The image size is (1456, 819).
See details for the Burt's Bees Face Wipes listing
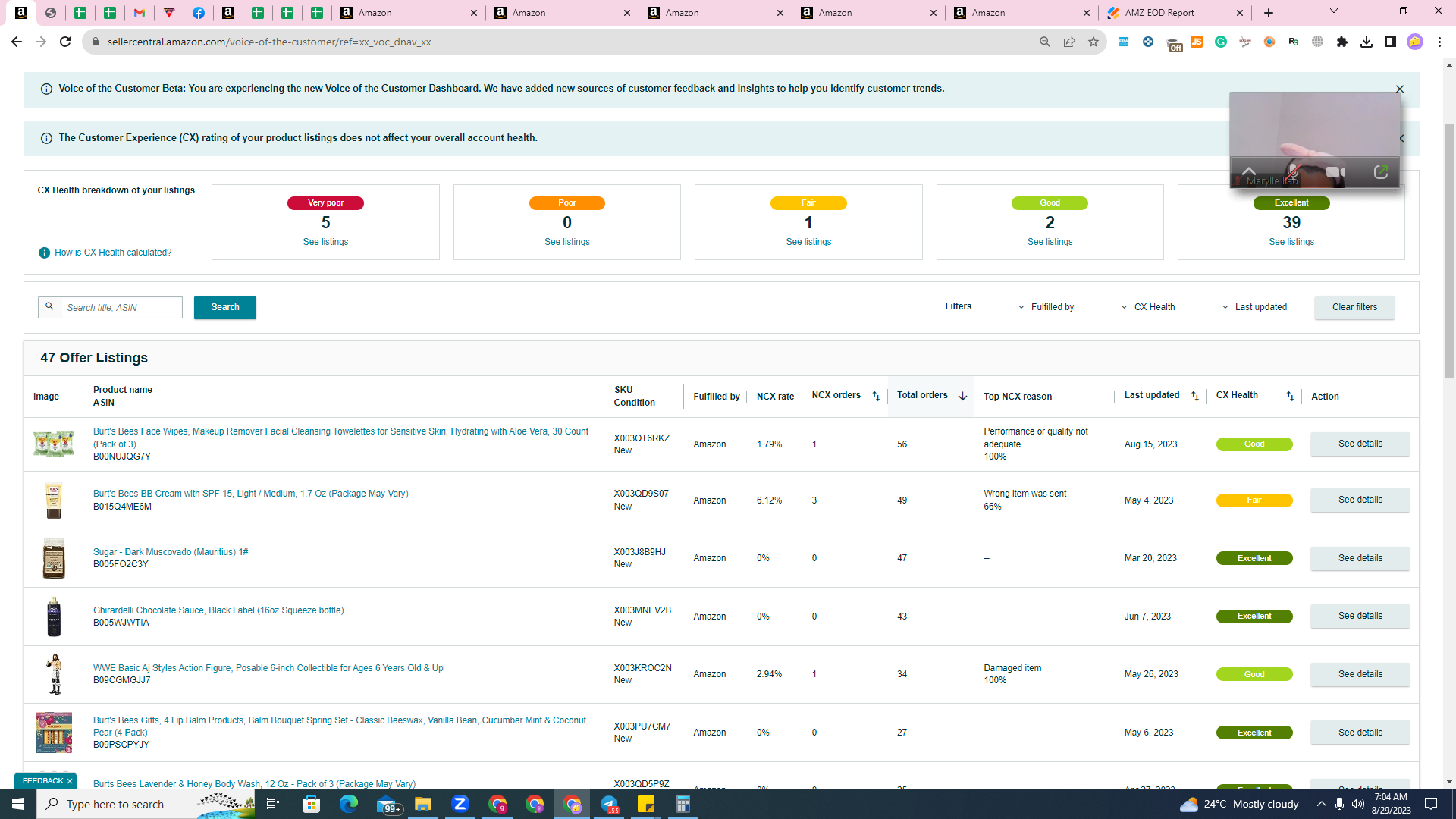click(1360, 444)
